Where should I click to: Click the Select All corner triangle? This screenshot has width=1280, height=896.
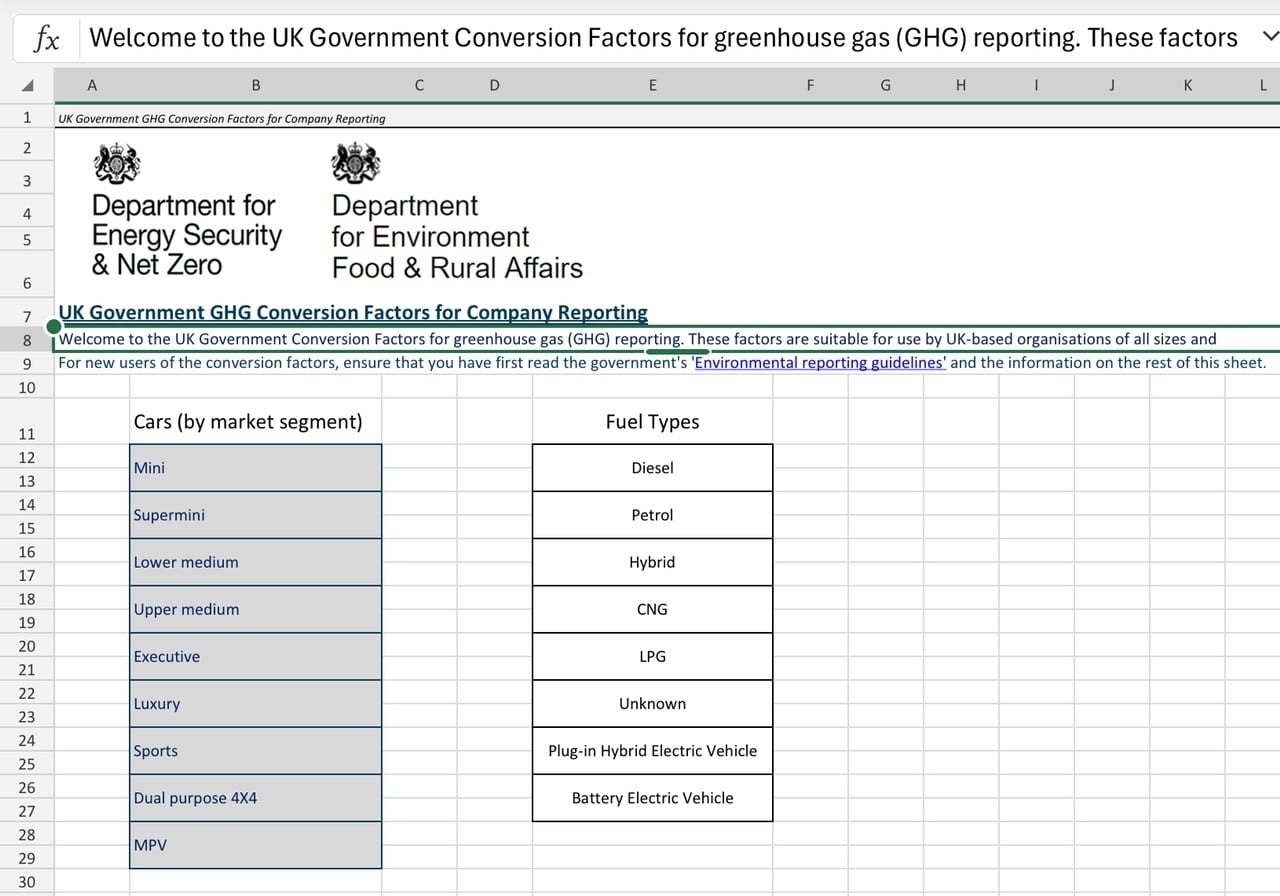pos(28,86)
